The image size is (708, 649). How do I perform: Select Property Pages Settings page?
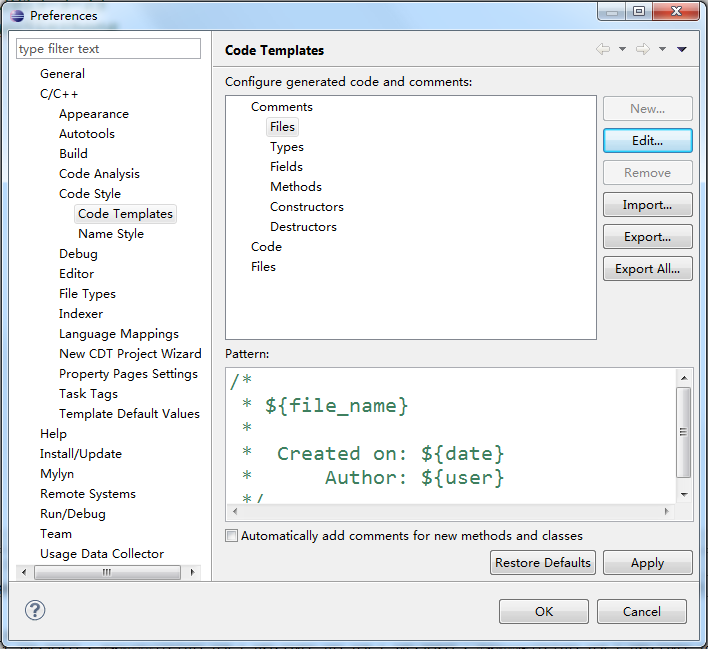point(128,374)
